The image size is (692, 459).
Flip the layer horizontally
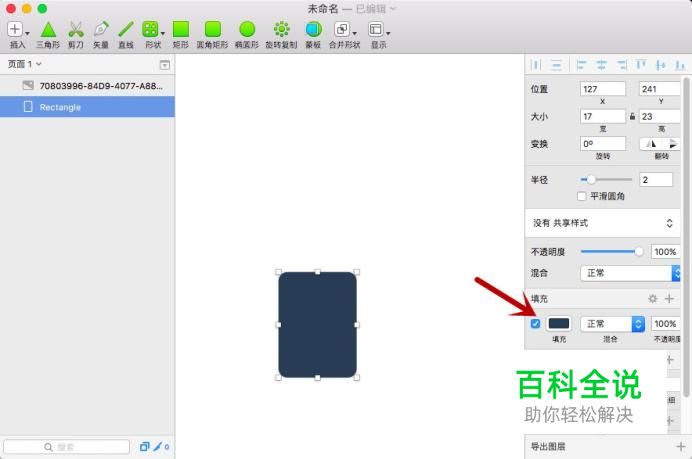pyautogui.click(x=651, y=144)
